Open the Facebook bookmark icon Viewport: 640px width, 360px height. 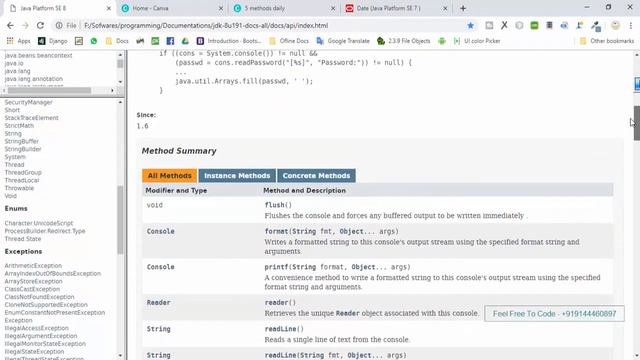click(170, 41)
